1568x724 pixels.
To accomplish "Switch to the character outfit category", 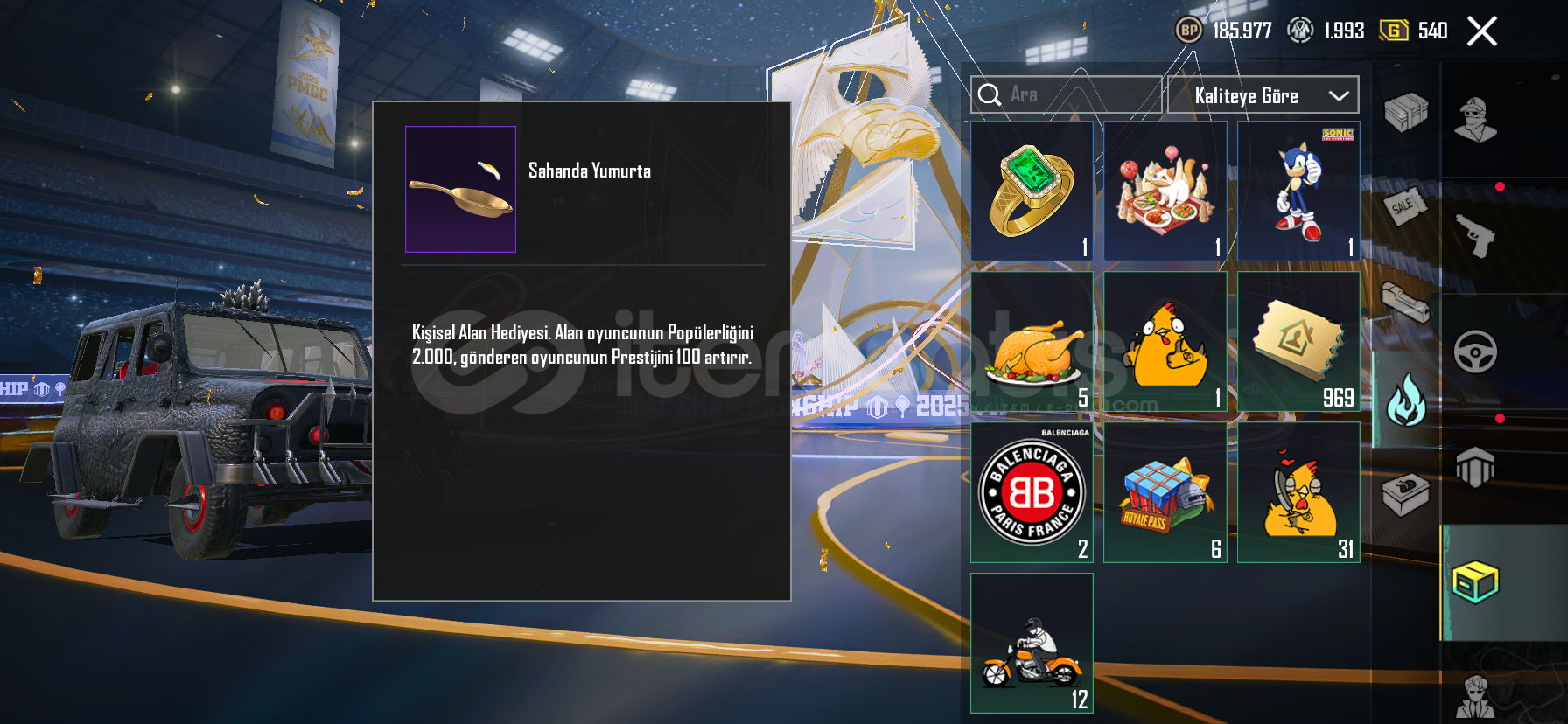I will pyautogui.click(x=1475, y=120).
